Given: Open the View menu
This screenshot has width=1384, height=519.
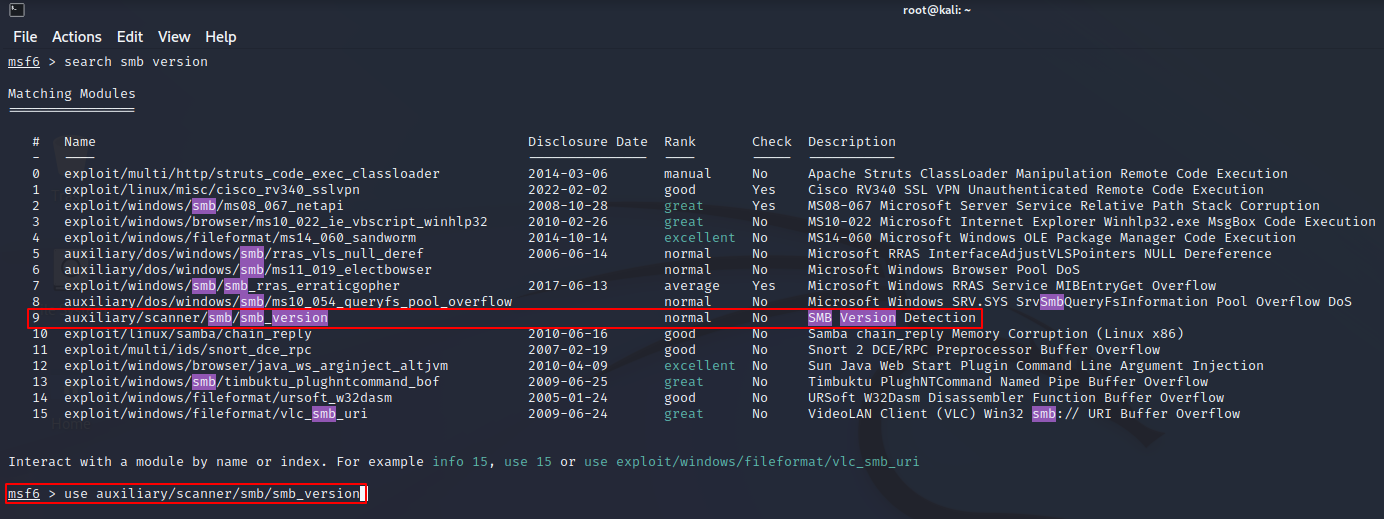Looking at the screenshot, I should coord(174,37).
